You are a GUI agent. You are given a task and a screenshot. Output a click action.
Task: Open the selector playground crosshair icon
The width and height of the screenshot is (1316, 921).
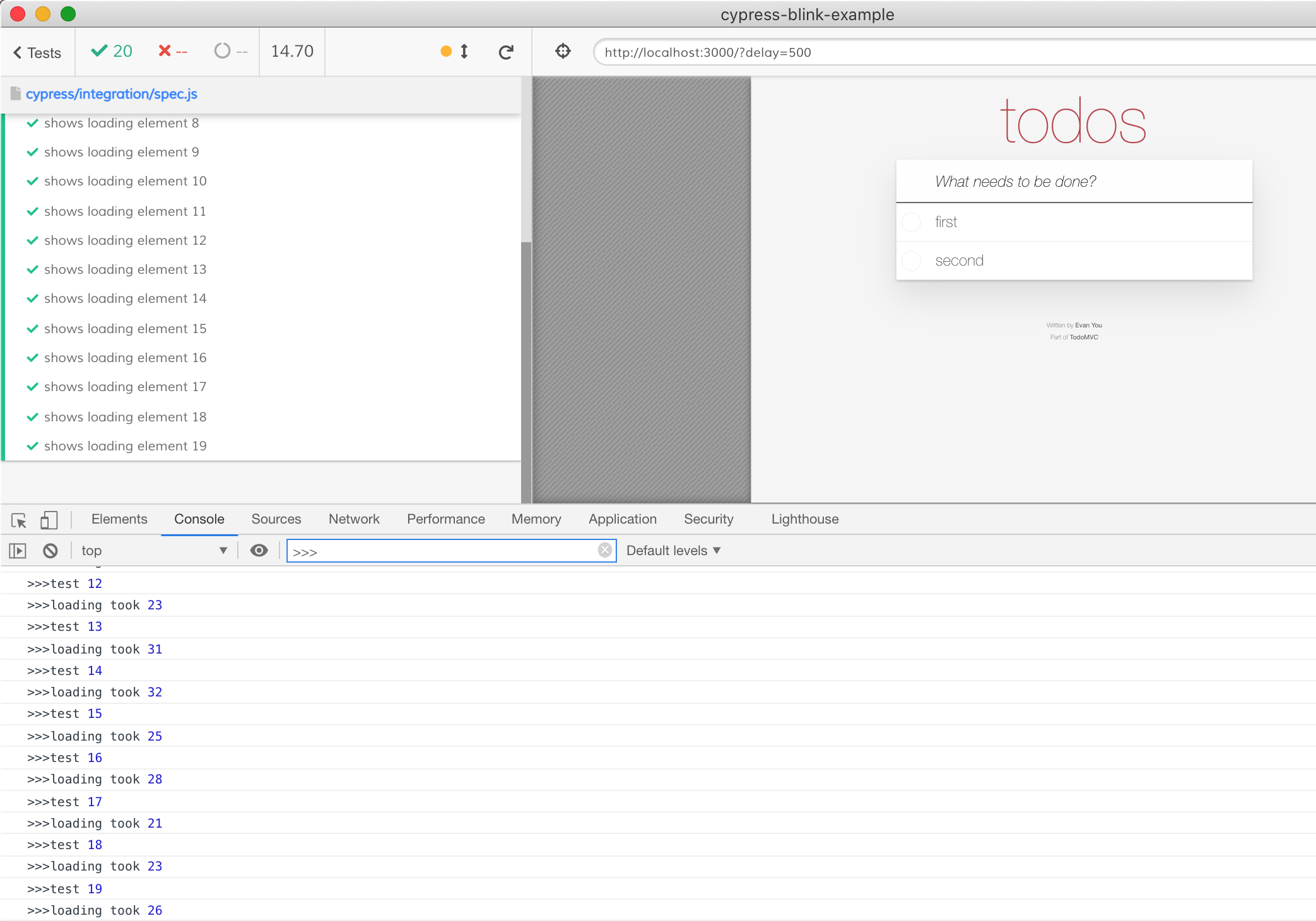click(x=563, y=51)
